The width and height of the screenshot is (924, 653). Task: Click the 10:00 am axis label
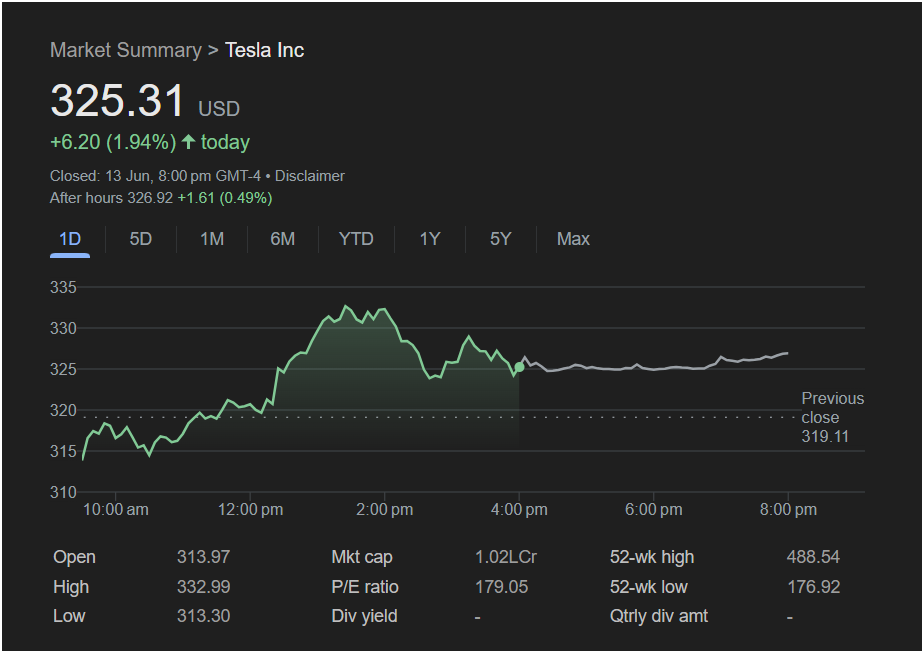click(116, 510)
